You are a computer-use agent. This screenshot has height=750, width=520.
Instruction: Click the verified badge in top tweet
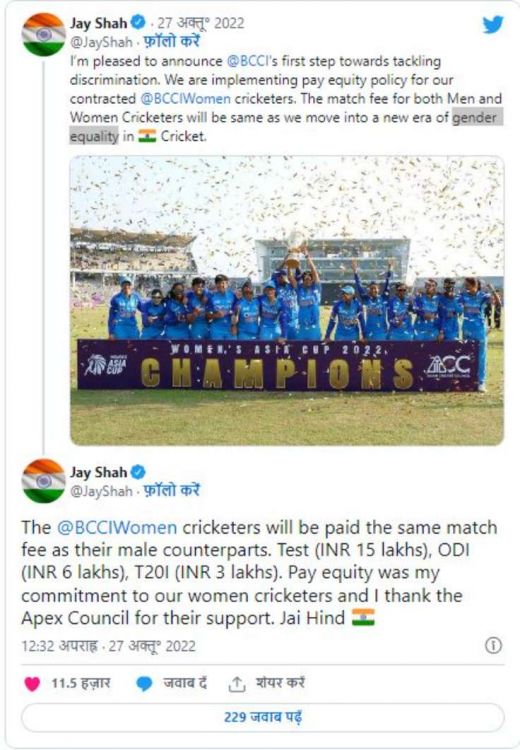pyautogui.click(x=138, y=22)
